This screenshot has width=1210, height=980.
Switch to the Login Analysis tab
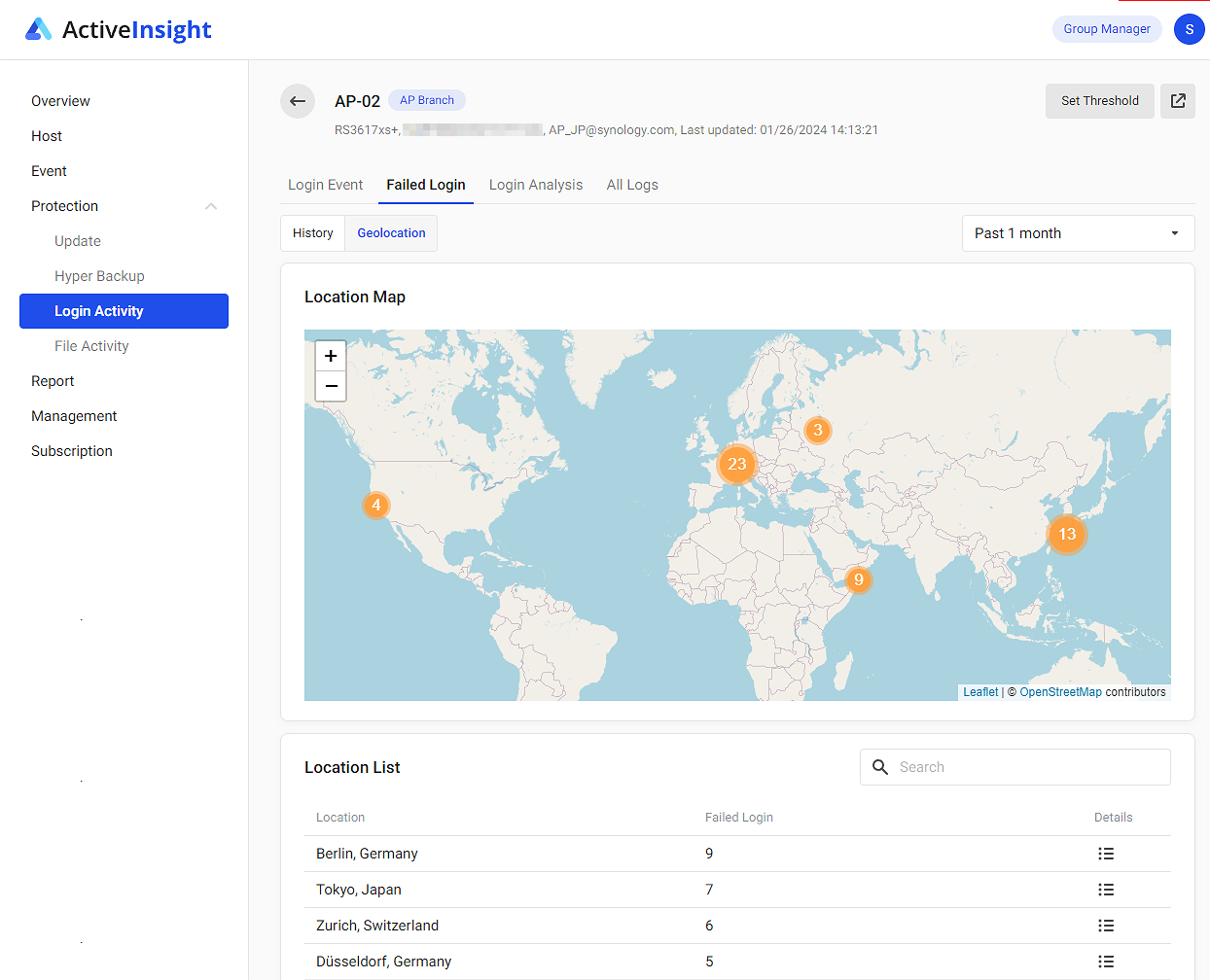pos(536,185)
